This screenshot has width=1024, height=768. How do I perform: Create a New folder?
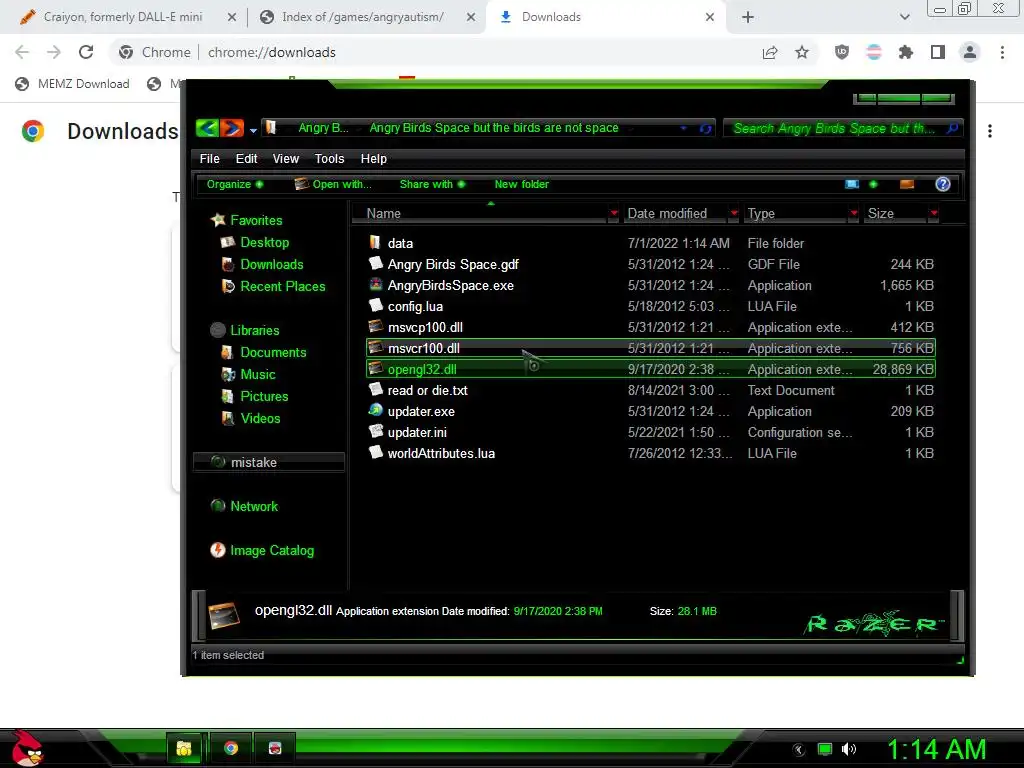(522, 184)
